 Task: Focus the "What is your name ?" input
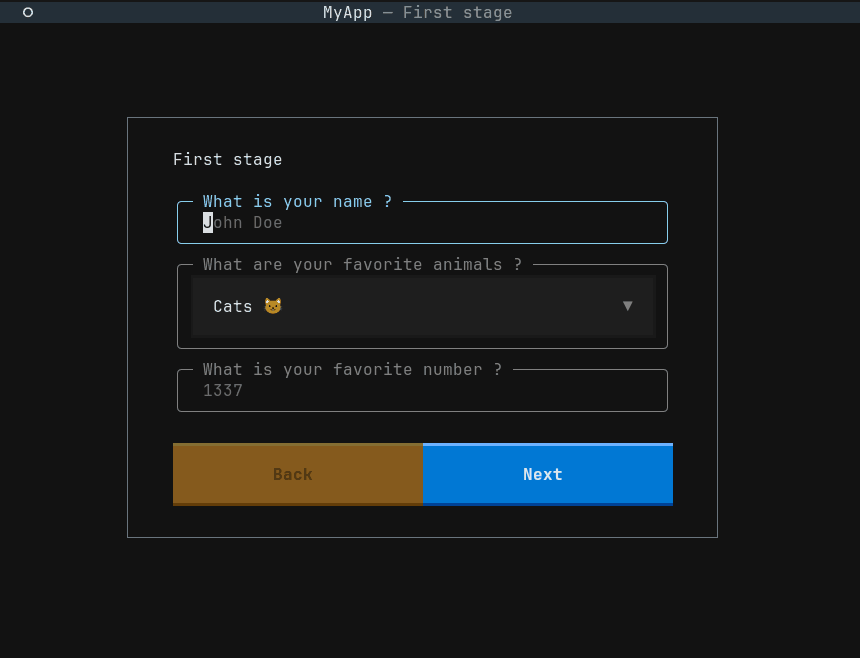click(422, 223)
